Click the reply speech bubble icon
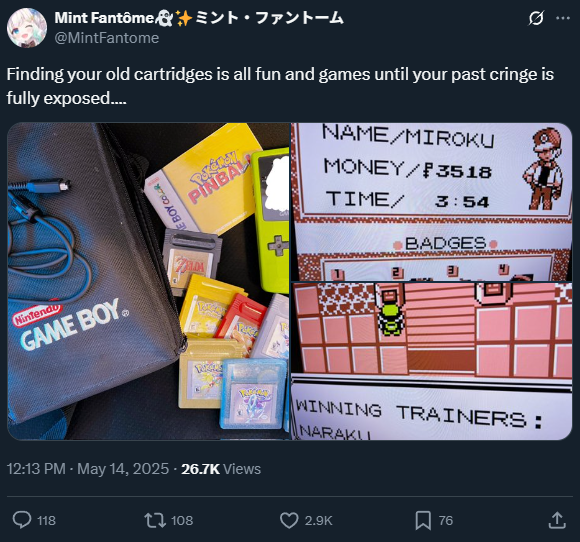580x542 pixels. 22,520
